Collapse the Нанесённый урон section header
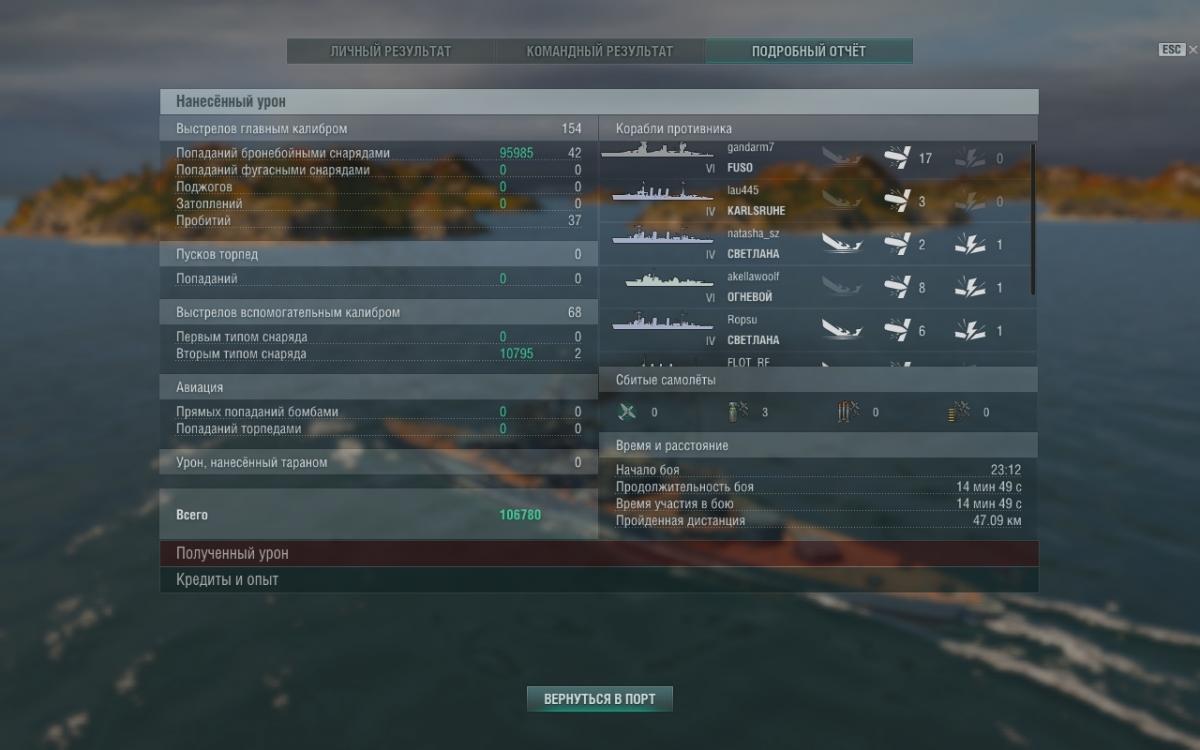Screen dimensions: 1200x750 coord(599,102)
